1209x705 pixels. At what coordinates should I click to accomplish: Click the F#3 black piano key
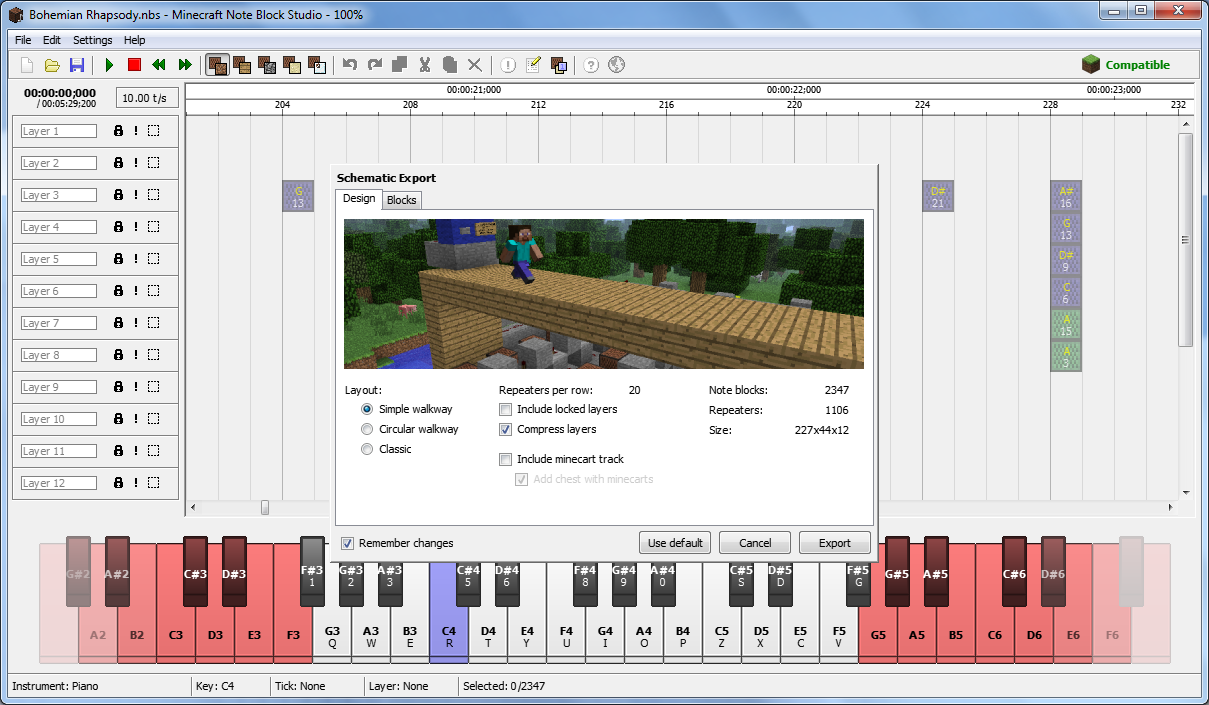(312, 572)
